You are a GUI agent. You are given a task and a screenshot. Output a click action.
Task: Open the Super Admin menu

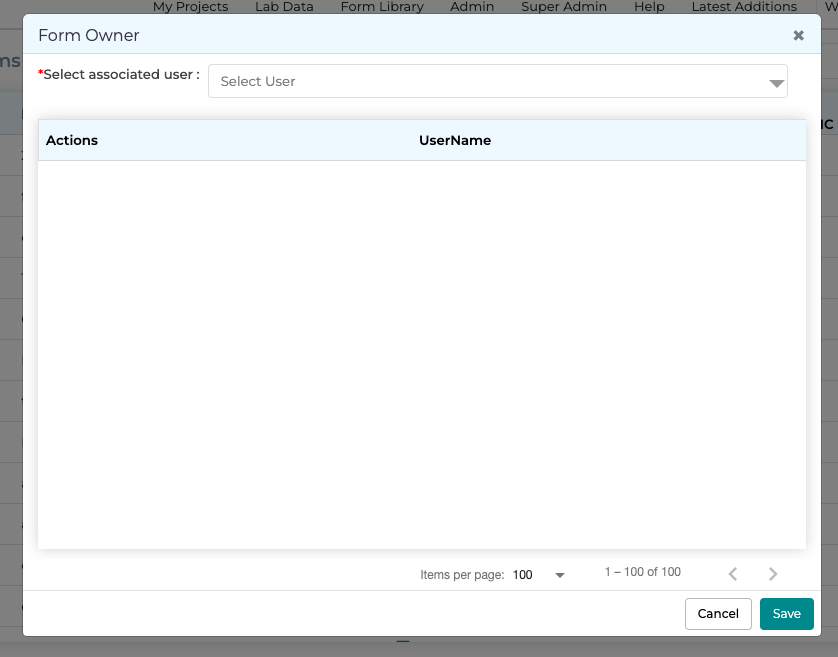(x=564, y=6)
